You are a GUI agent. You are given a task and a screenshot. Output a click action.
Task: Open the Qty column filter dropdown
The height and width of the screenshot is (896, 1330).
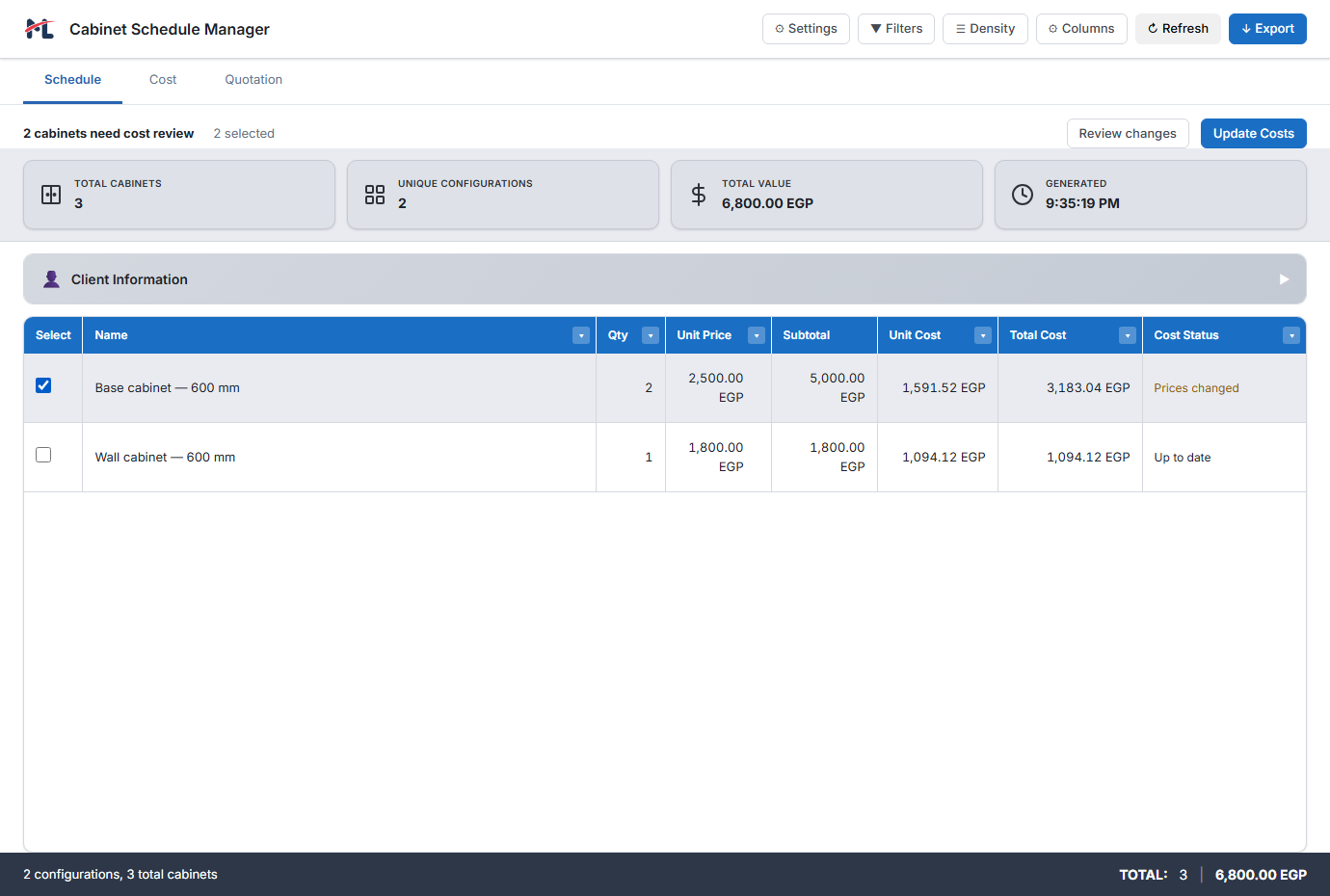651,335
